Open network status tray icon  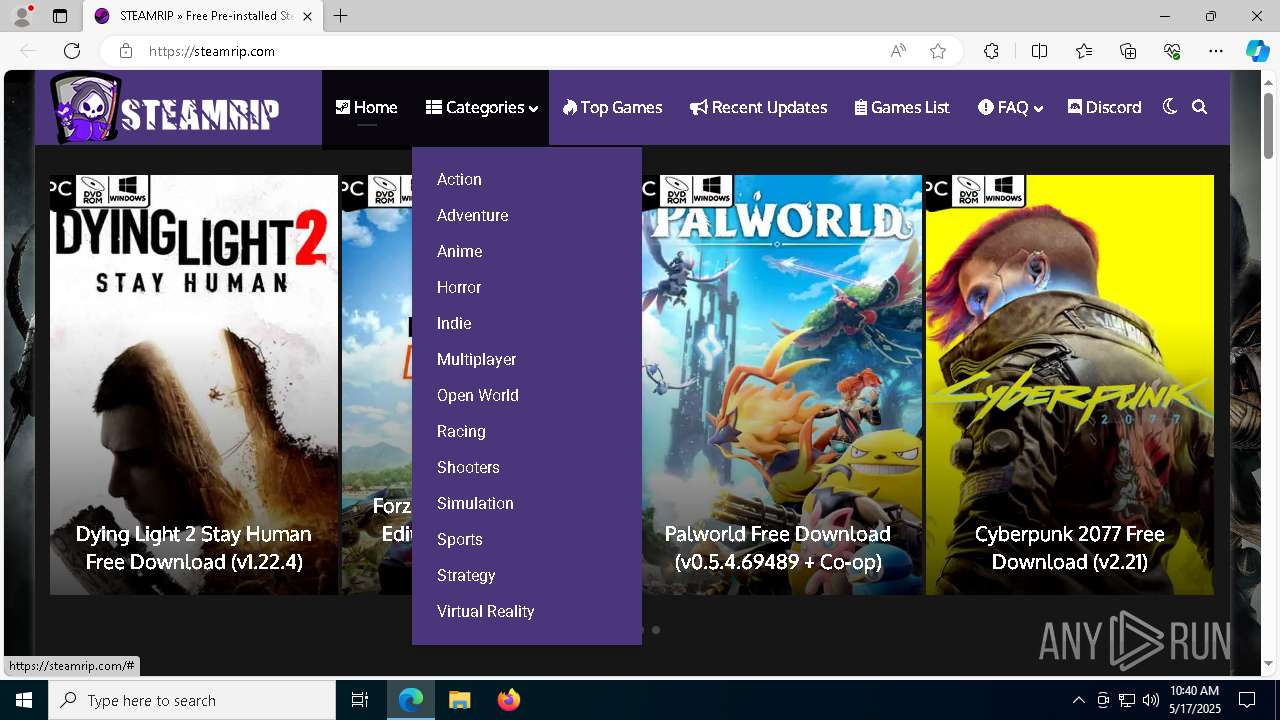[1126, 700]
